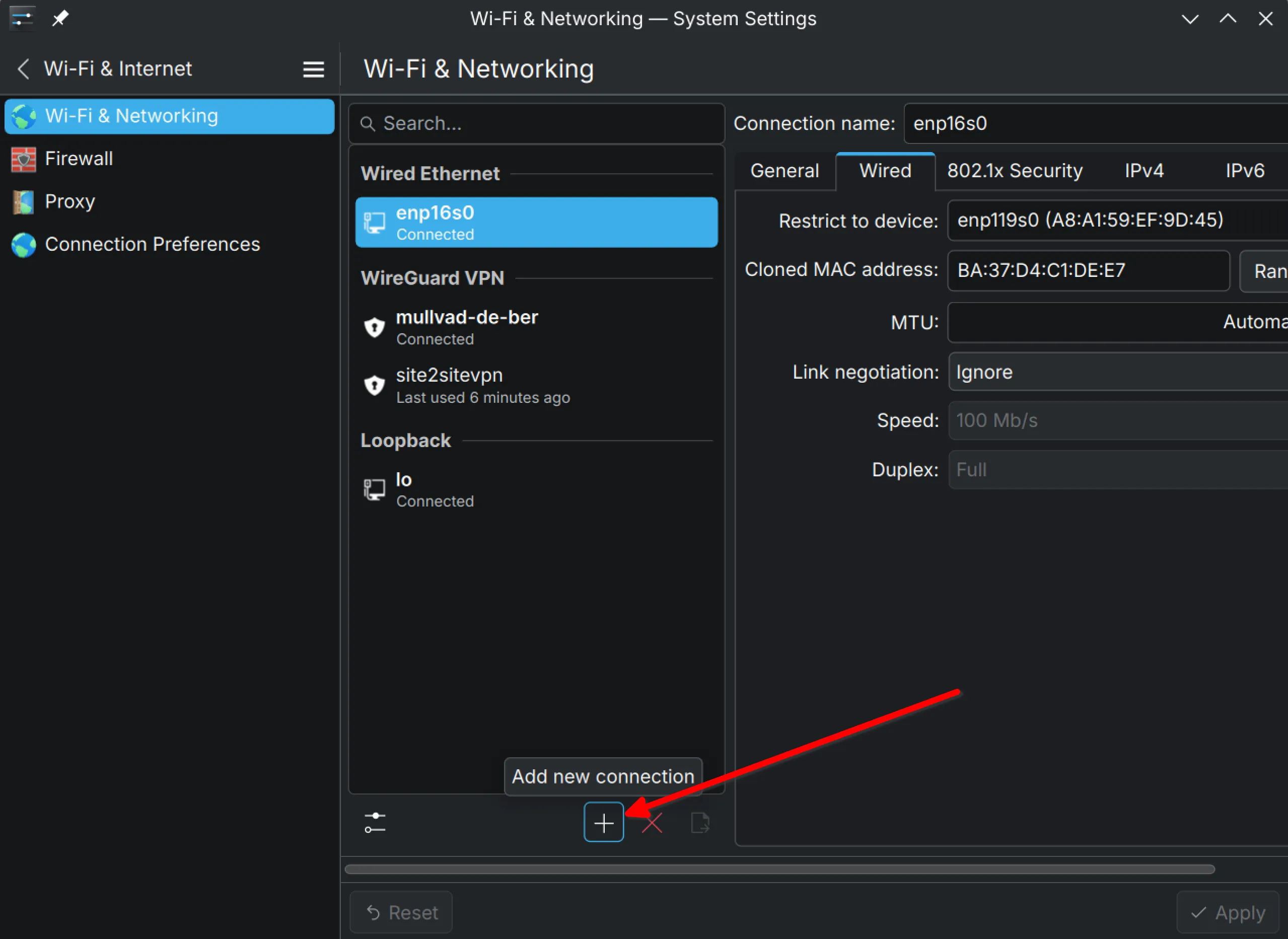The image size is (1288, 939).
Task: Open the Link negotiation Ignore dropdown
Action: pos(1117,372)
